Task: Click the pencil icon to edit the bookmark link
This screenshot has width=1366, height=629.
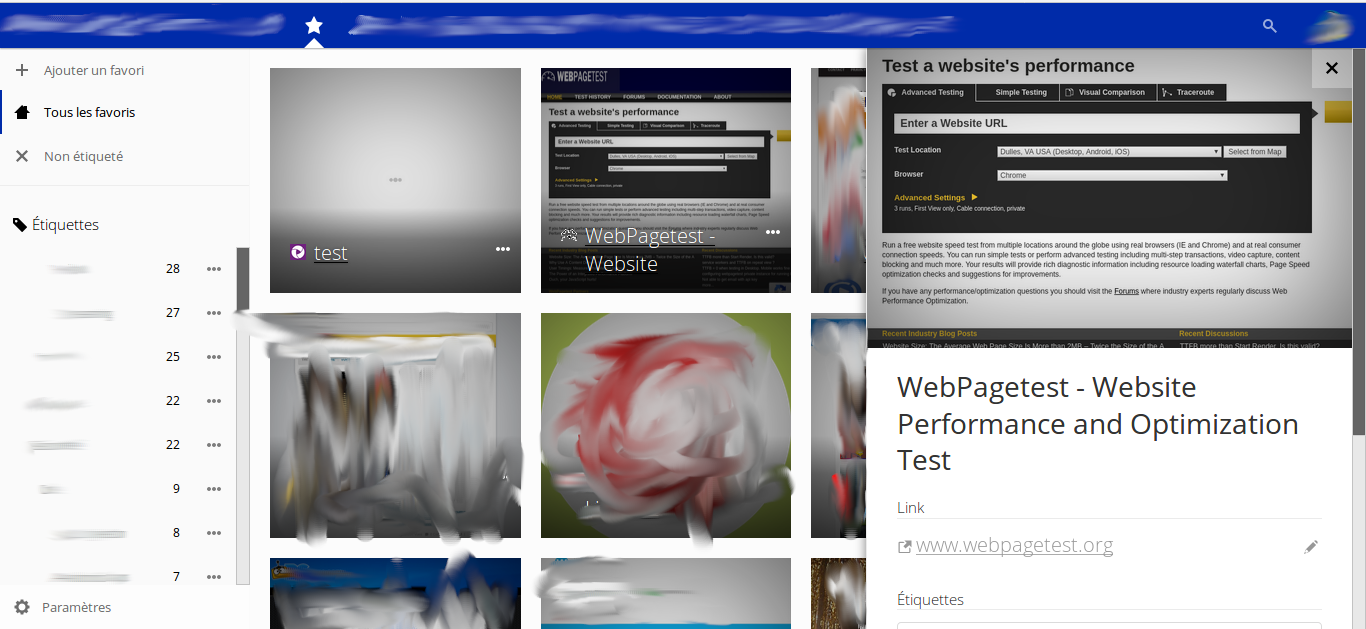Action: click(1311, 546)
